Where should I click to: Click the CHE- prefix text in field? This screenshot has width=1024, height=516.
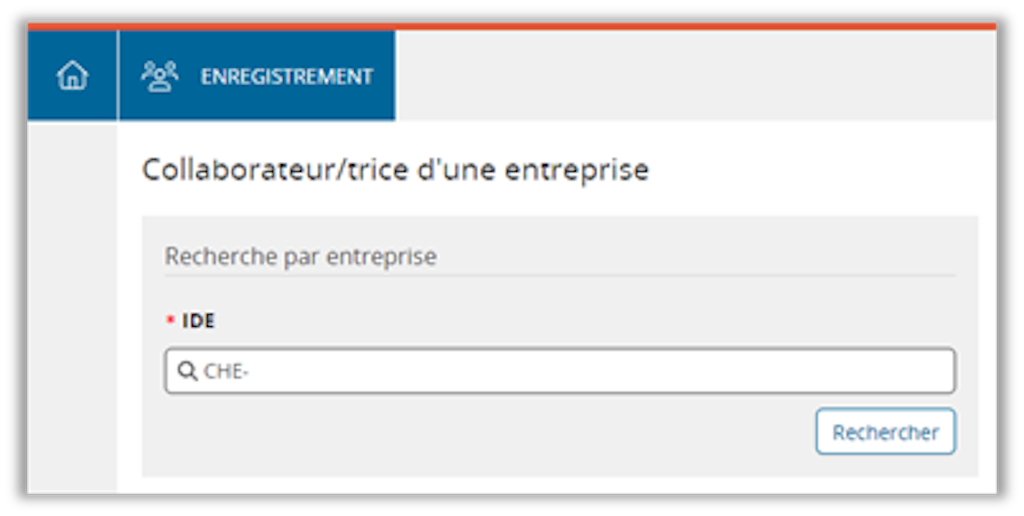(x=226, y=372)
